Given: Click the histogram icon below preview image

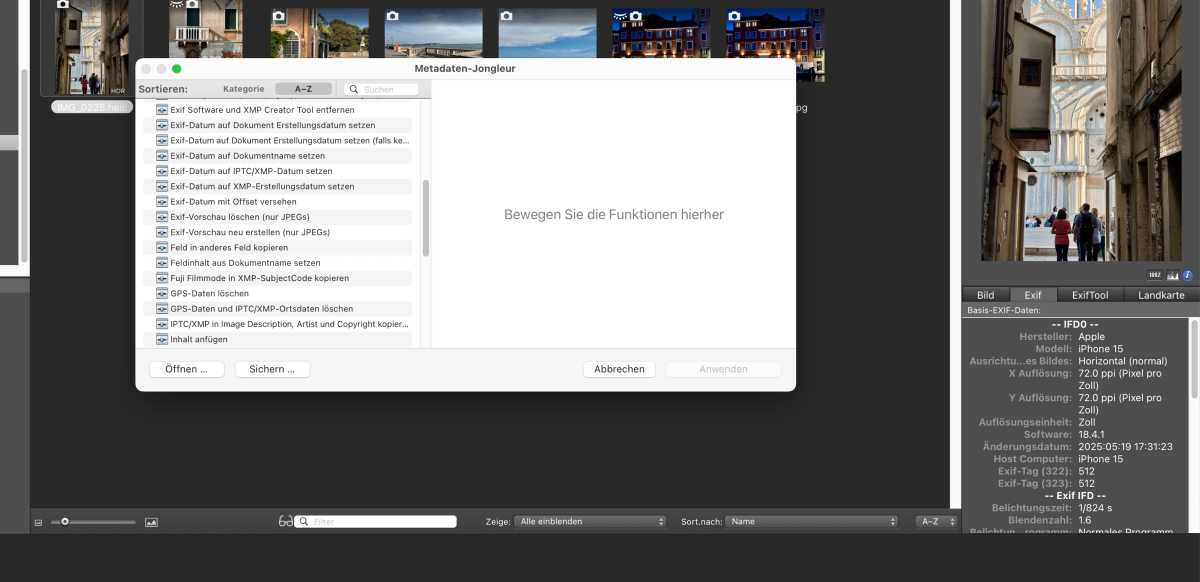Looking at the screenshot, I should pos(1172,275).
